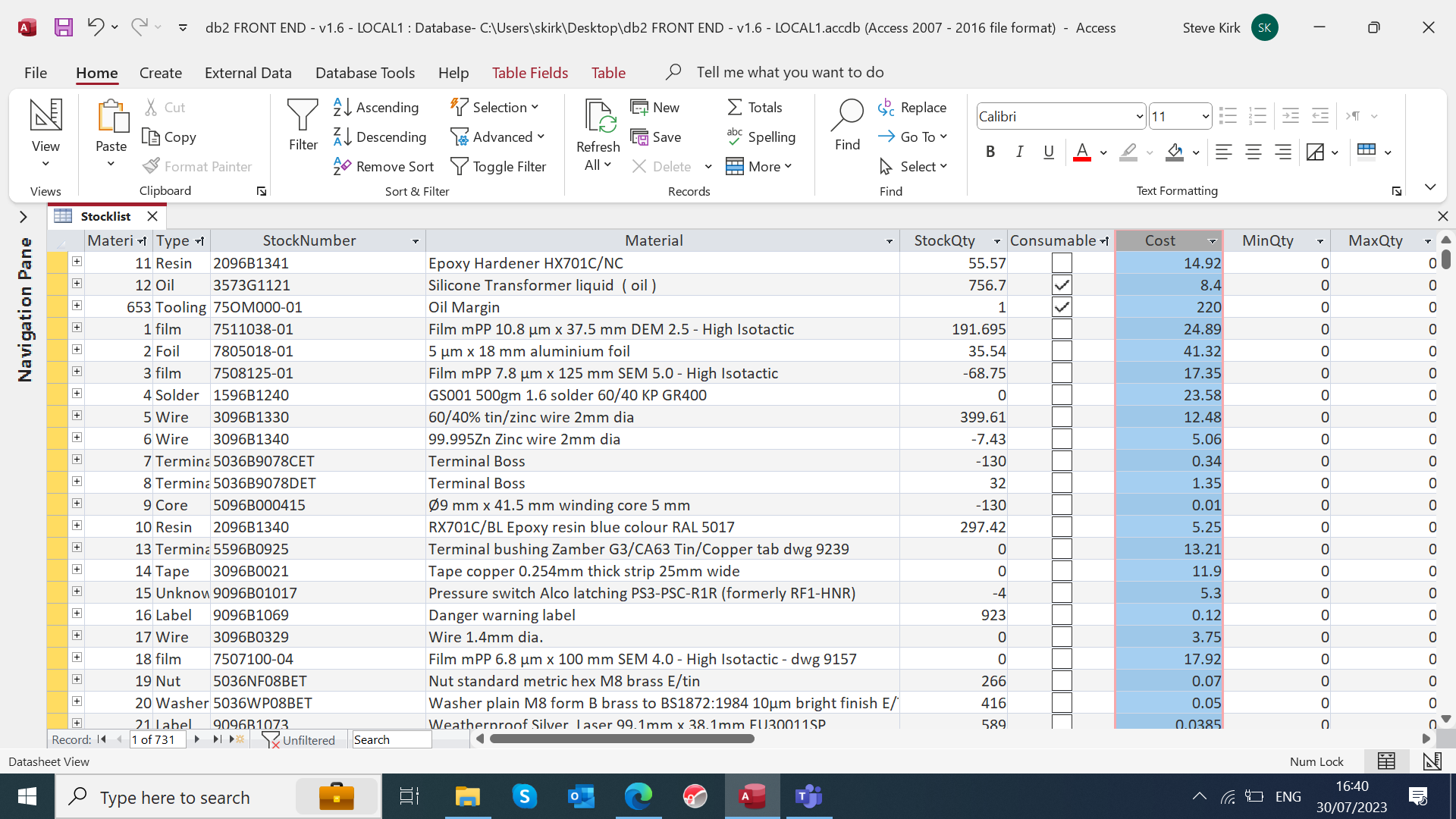Uncheck Consumable for Silicone Transformer liquid
The image size is (1456, 819).
point(1062,285)
